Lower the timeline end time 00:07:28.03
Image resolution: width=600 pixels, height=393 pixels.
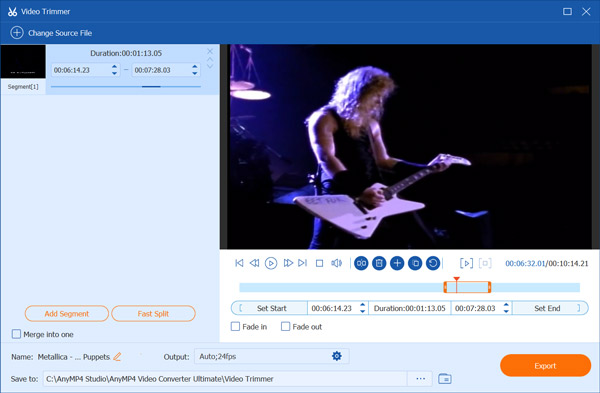[x=506, y=311]
